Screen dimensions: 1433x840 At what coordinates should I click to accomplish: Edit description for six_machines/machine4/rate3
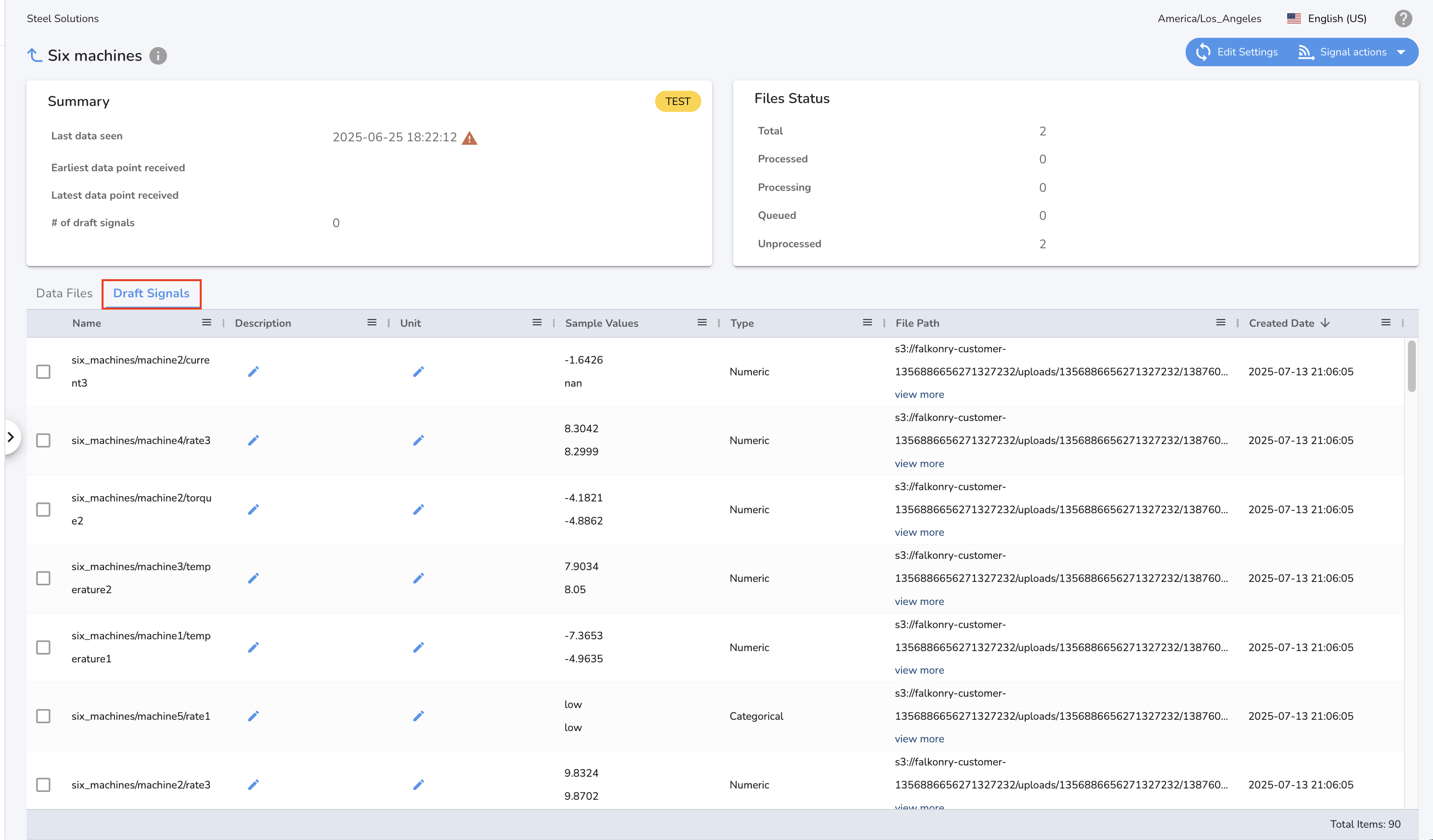[254, 440]
